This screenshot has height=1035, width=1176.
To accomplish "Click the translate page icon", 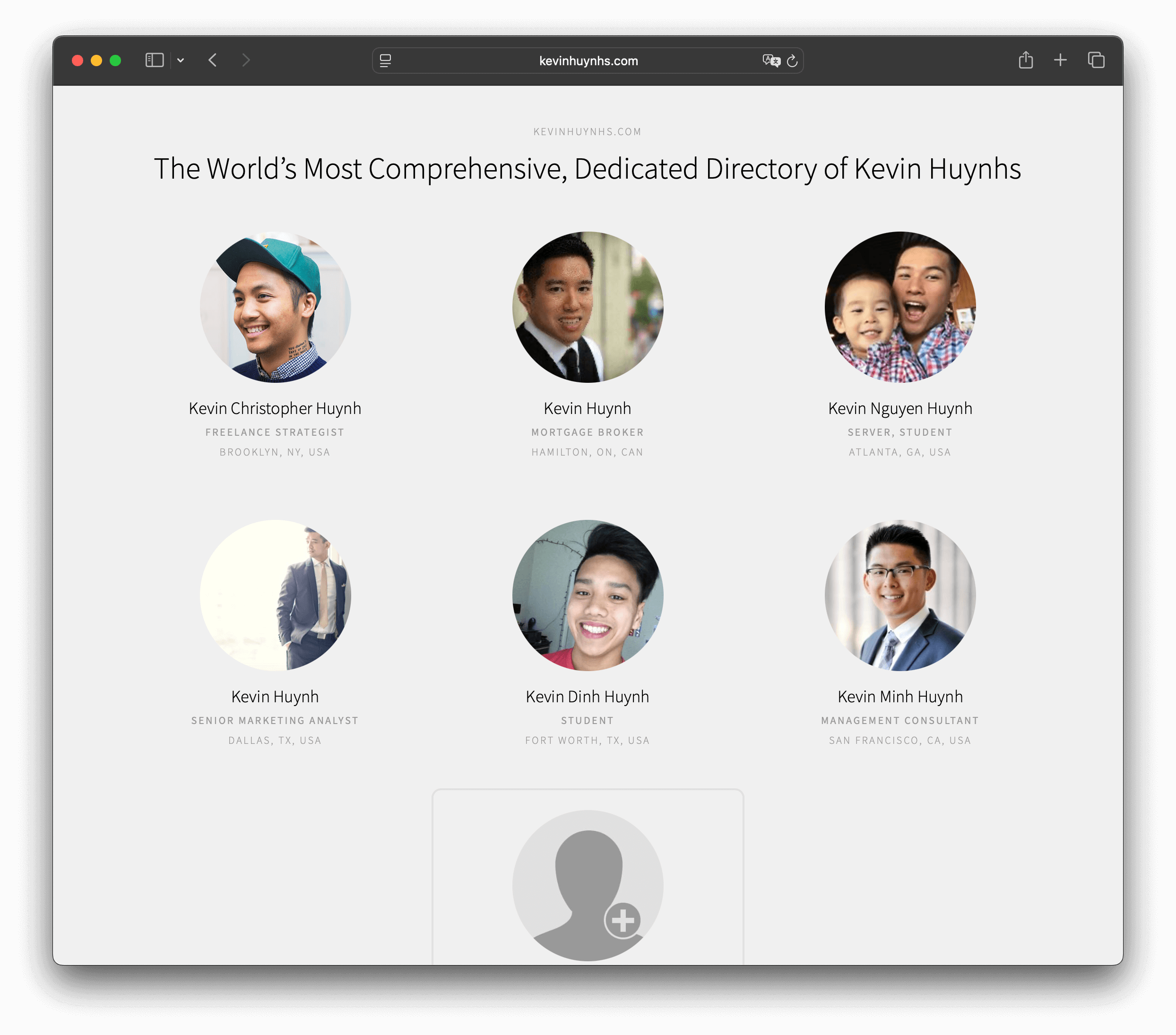I will pyautogui.click(x=770, y=60).
